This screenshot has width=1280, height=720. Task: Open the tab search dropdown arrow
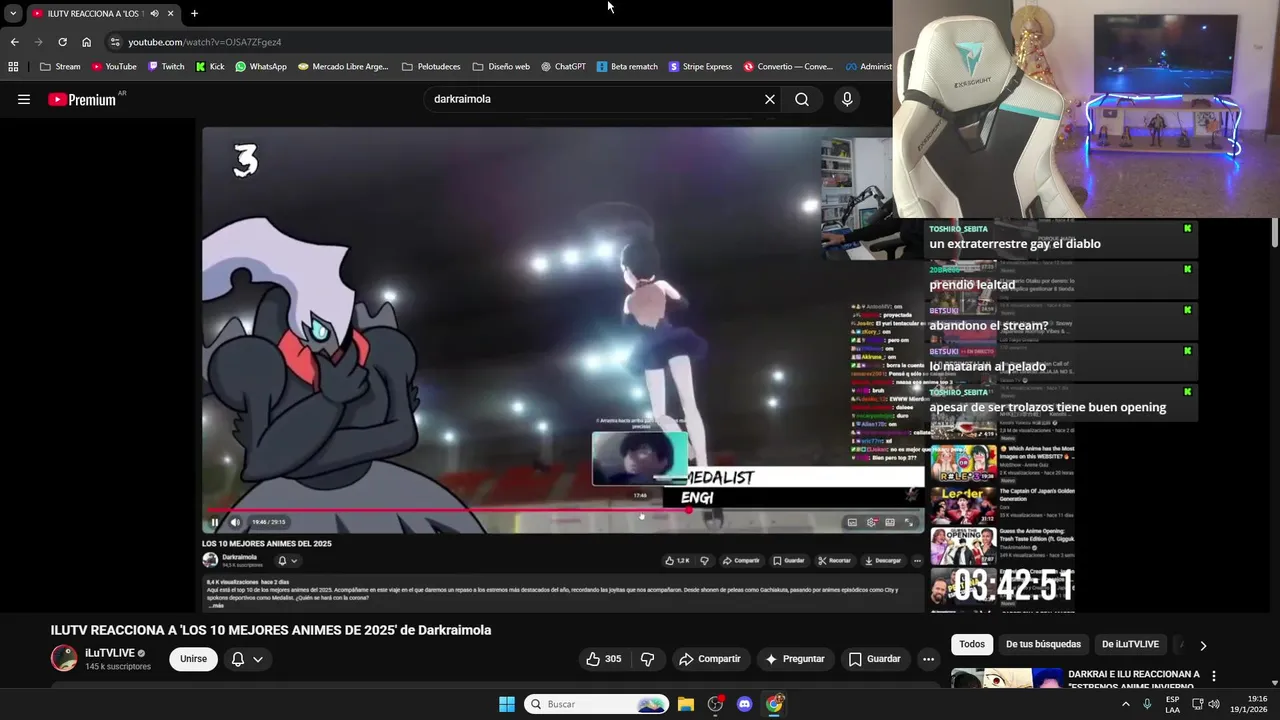(12, 13)
